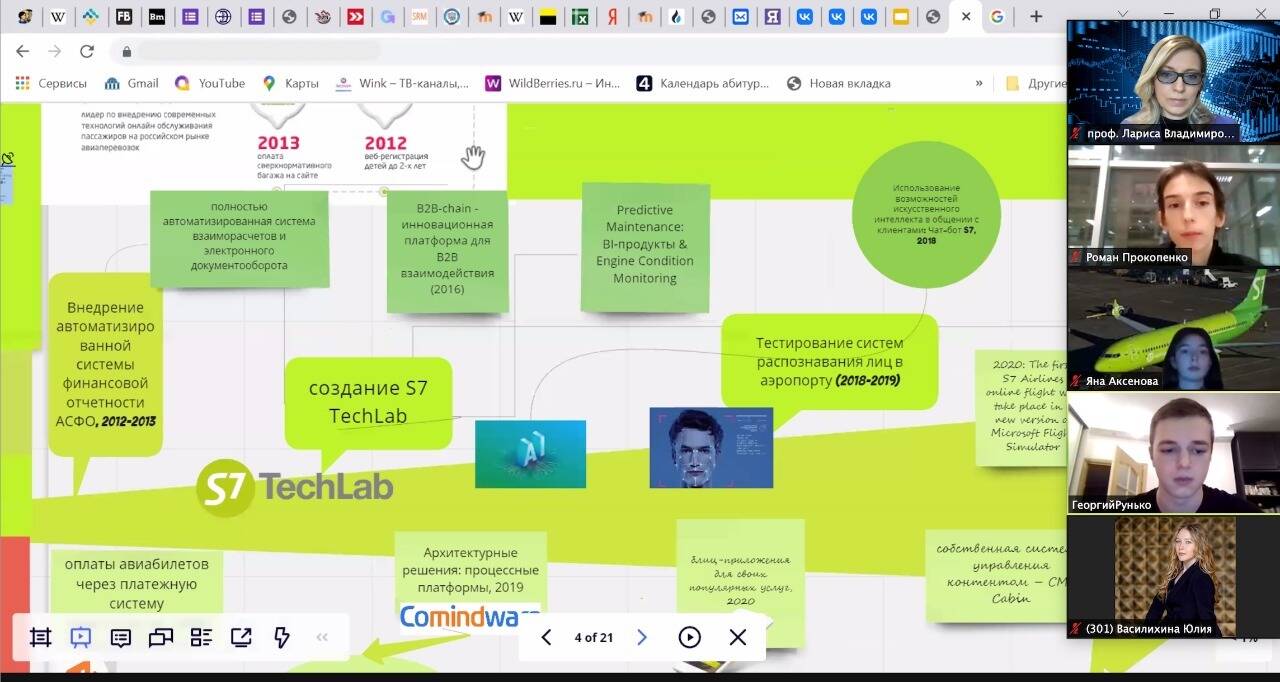Click the Comindware logo image
Screen dimensions: 1280x682
(x=470, y=617)
